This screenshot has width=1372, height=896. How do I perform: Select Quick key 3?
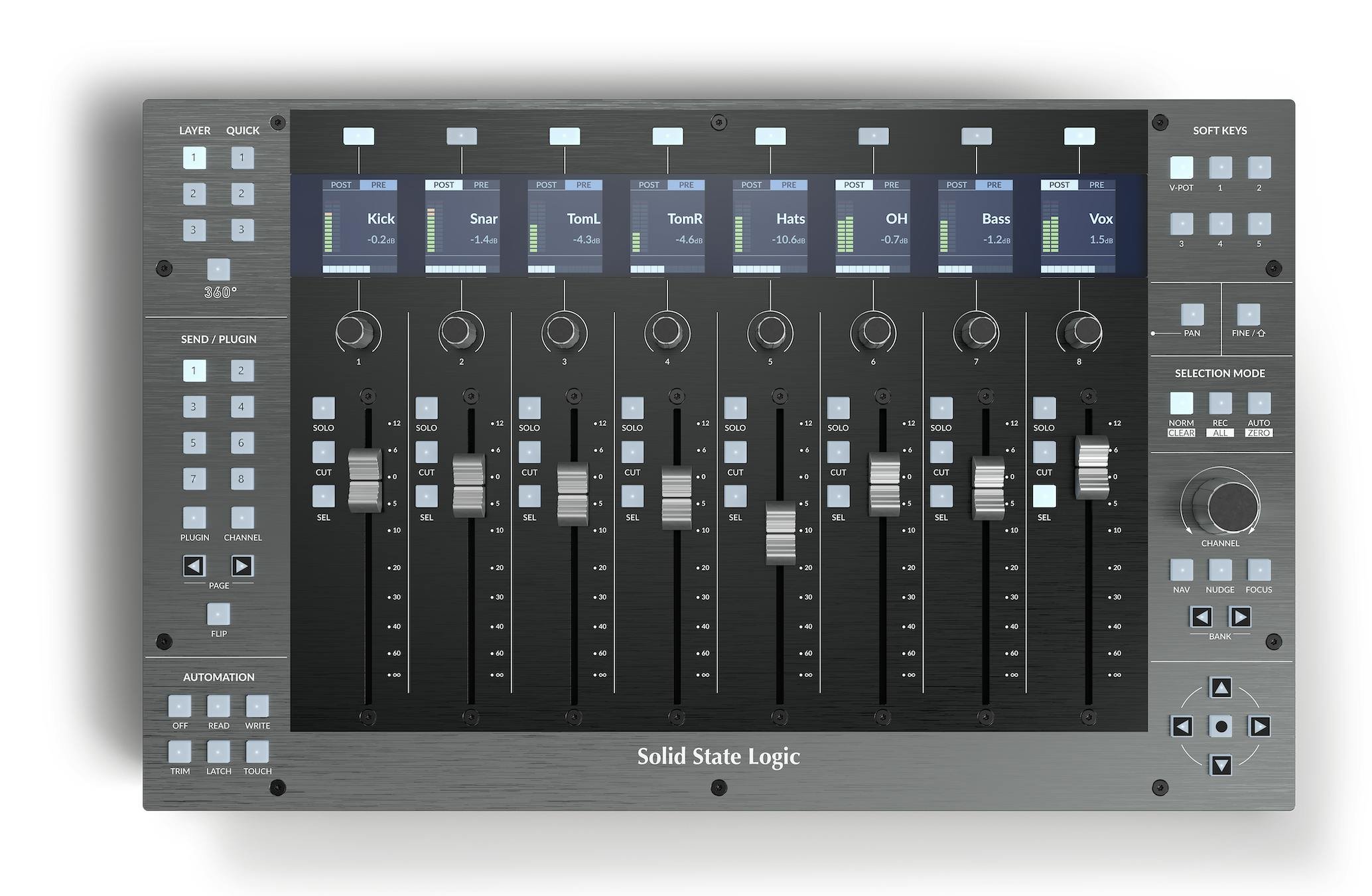[242, 230]
